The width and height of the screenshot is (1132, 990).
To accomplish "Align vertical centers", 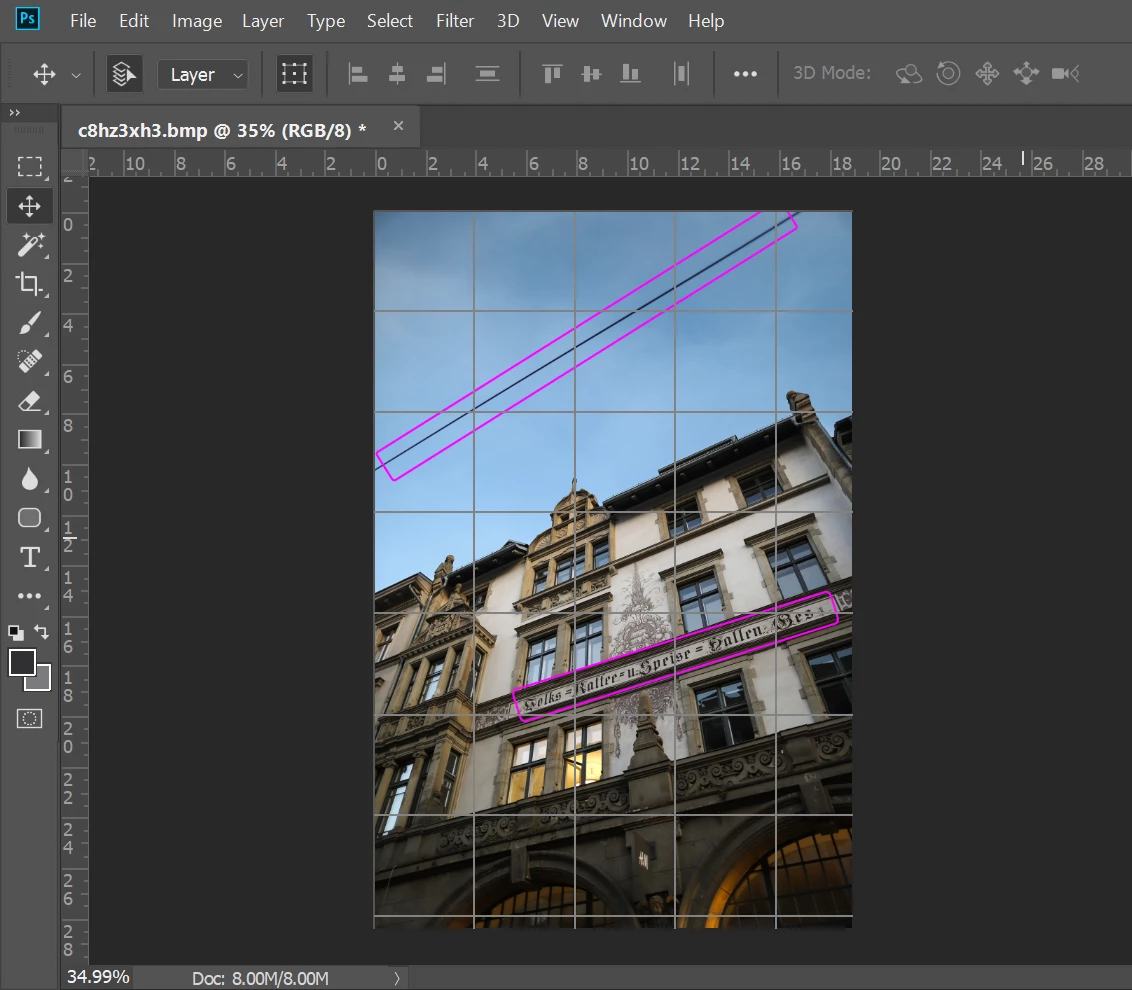I will tap(591, 74).
